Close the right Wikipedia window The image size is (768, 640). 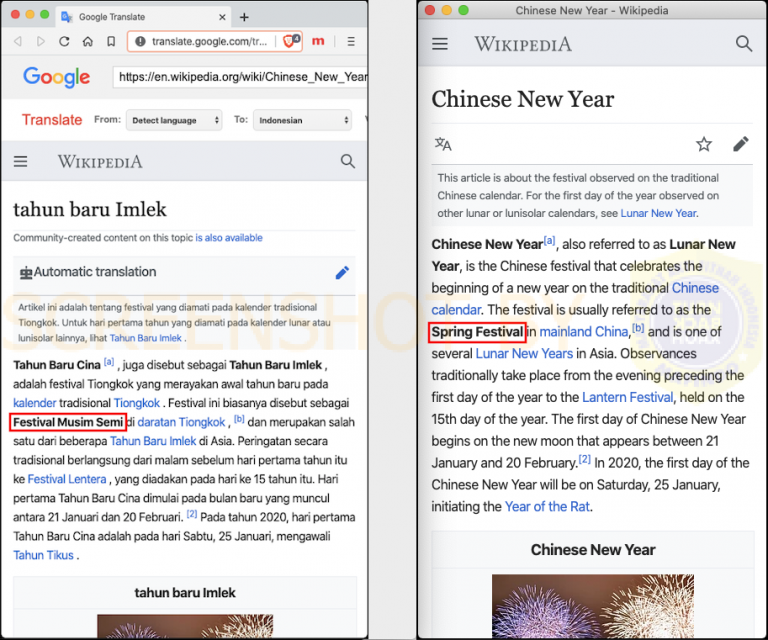click(430, 10)
